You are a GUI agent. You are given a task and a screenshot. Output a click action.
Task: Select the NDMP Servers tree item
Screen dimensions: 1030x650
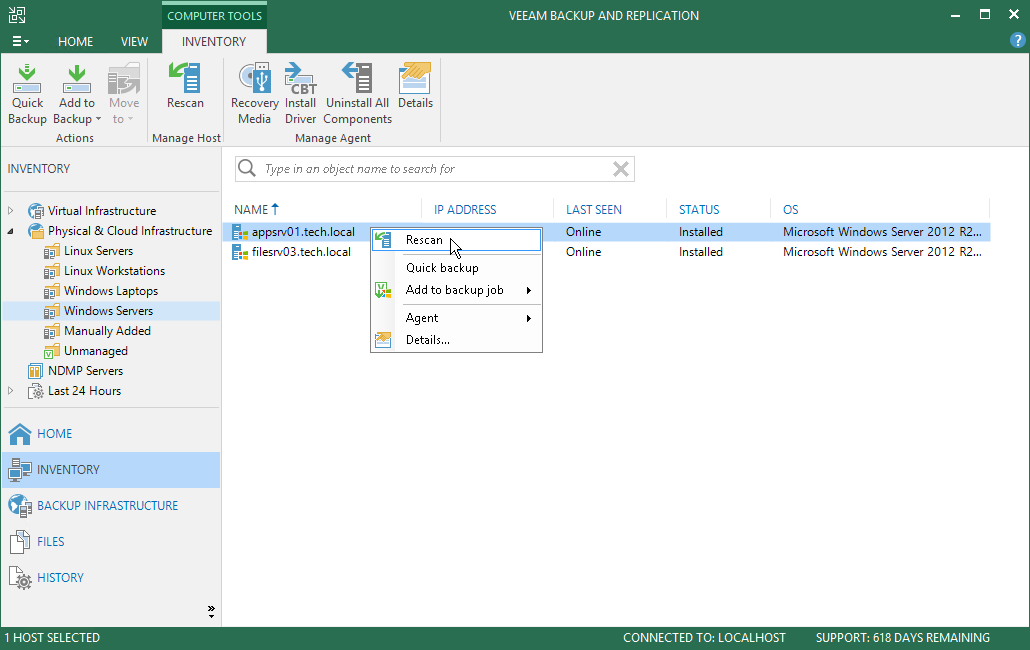tap(85, 371)
